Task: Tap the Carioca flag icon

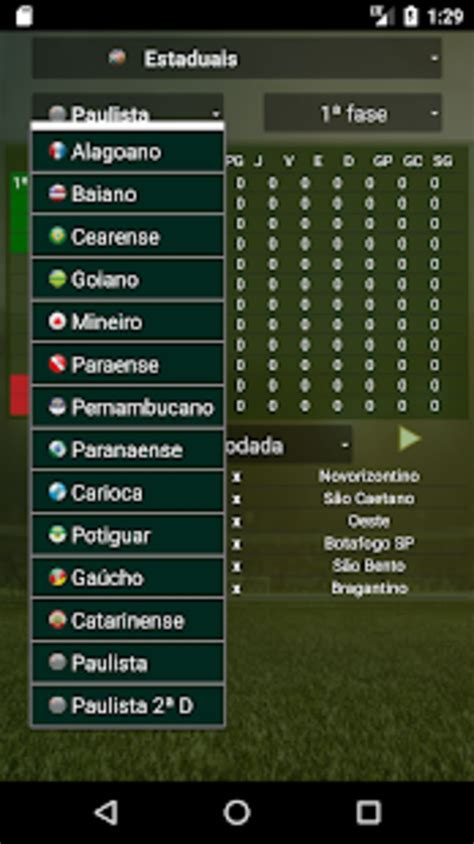Action: click(x=58, y=492)
